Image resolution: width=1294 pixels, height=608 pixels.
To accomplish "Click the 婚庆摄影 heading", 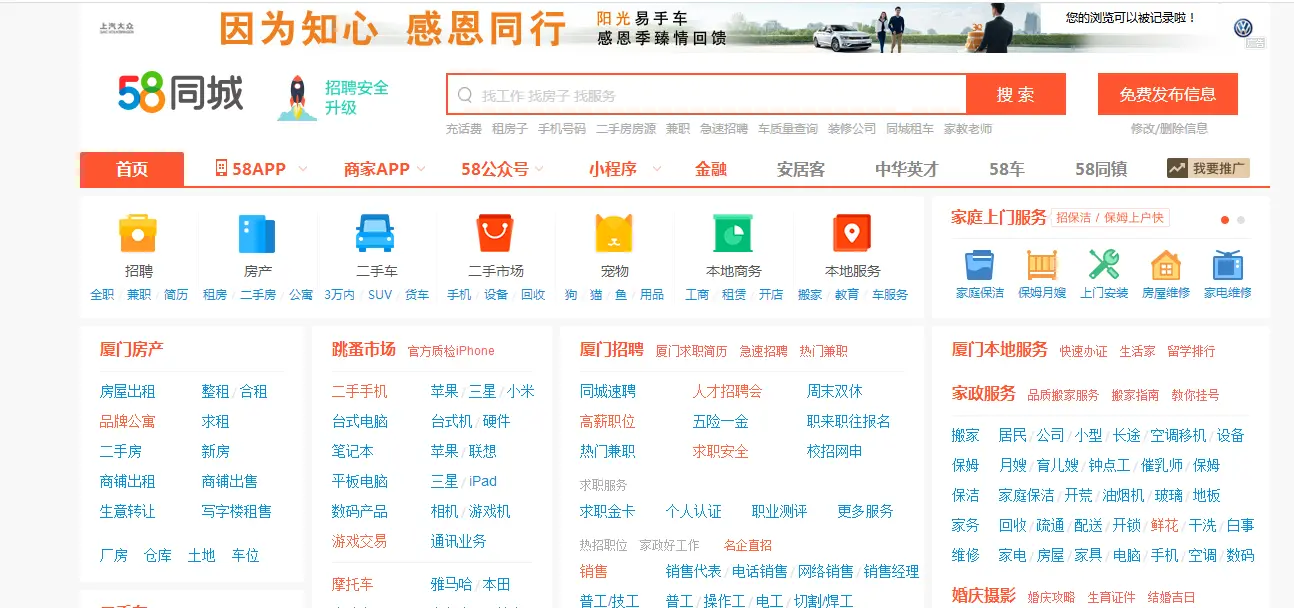I will (x=983, y=595).
